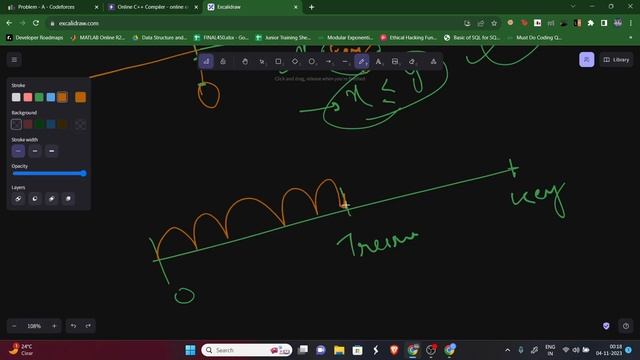
Task: Select the Diamond shape tool
Action: click(295, 62)
